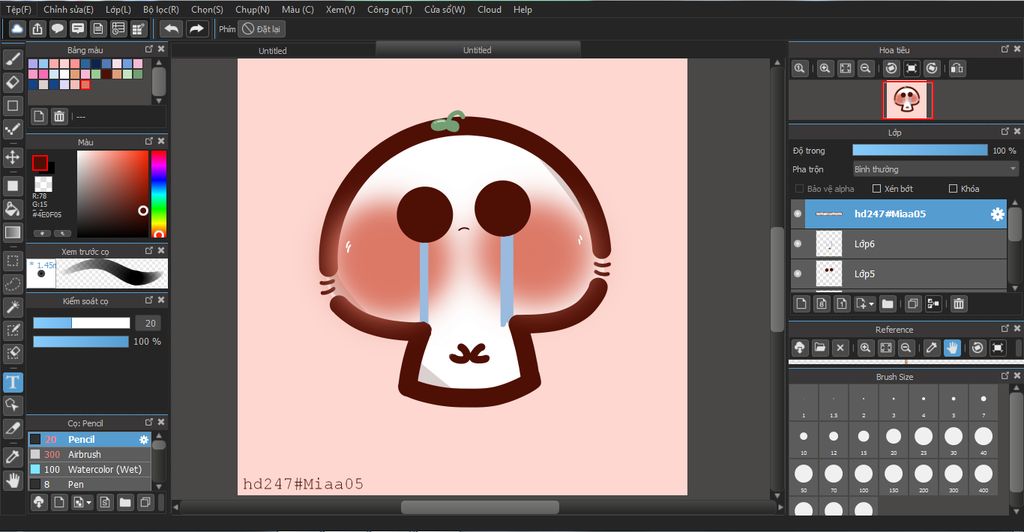Click the Redo arrow
Image resolution: width=1024 pixels, height=532 pixels.
click(x=196, y=29)
